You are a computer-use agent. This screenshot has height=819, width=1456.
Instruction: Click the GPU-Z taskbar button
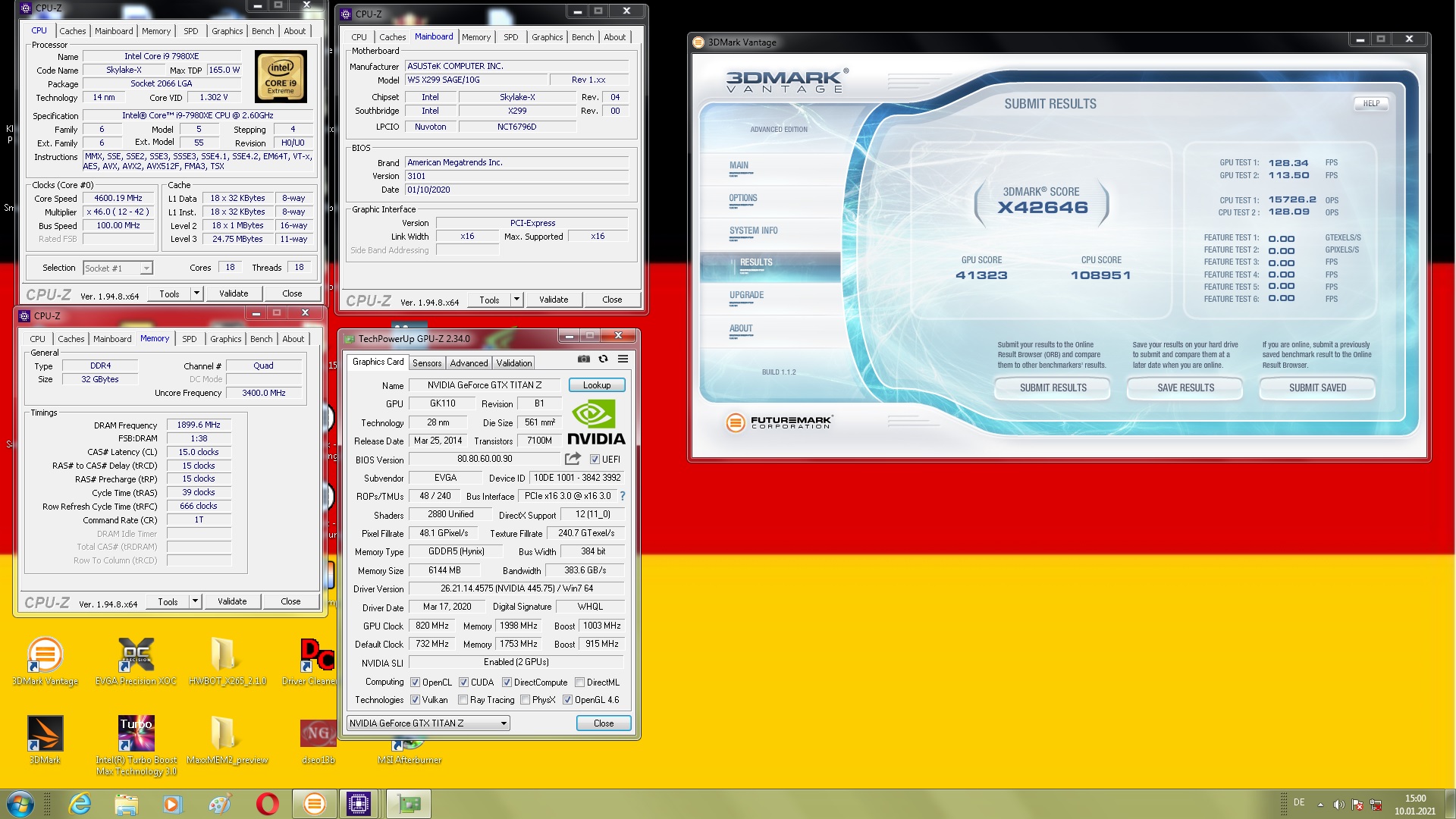409,804
